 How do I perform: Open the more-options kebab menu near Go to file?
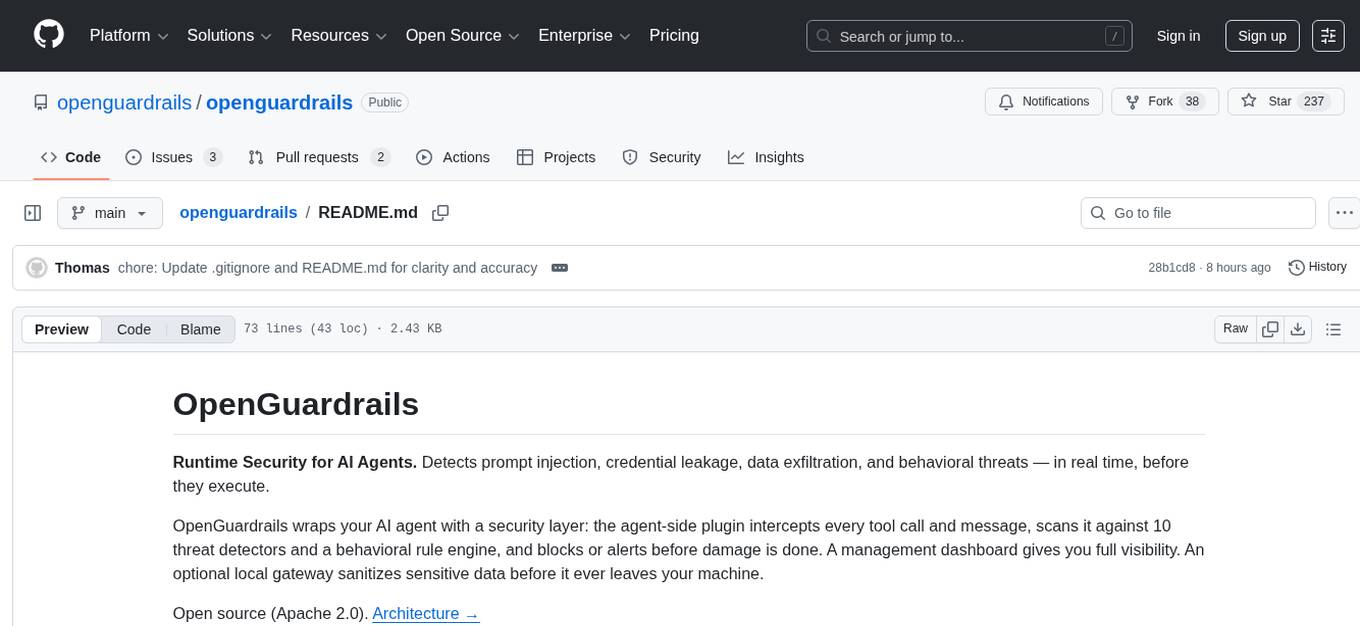pos(1344,212)
